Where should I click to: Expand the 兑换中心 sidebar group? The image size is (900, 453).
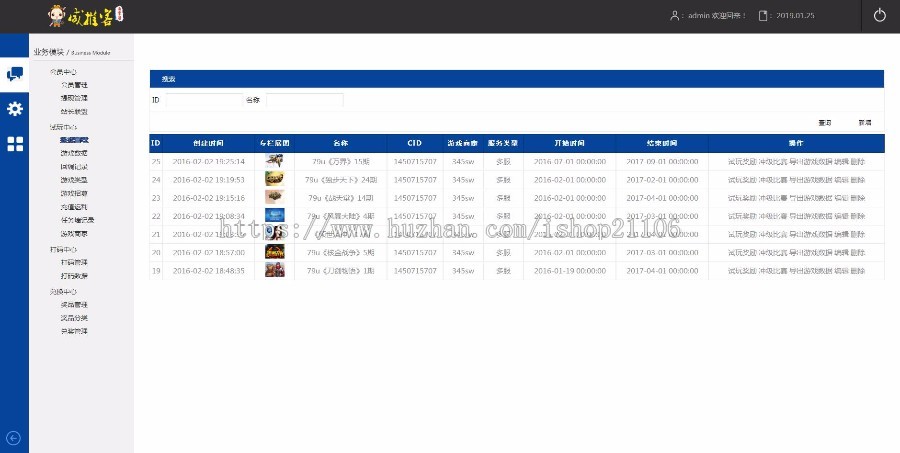63,292
